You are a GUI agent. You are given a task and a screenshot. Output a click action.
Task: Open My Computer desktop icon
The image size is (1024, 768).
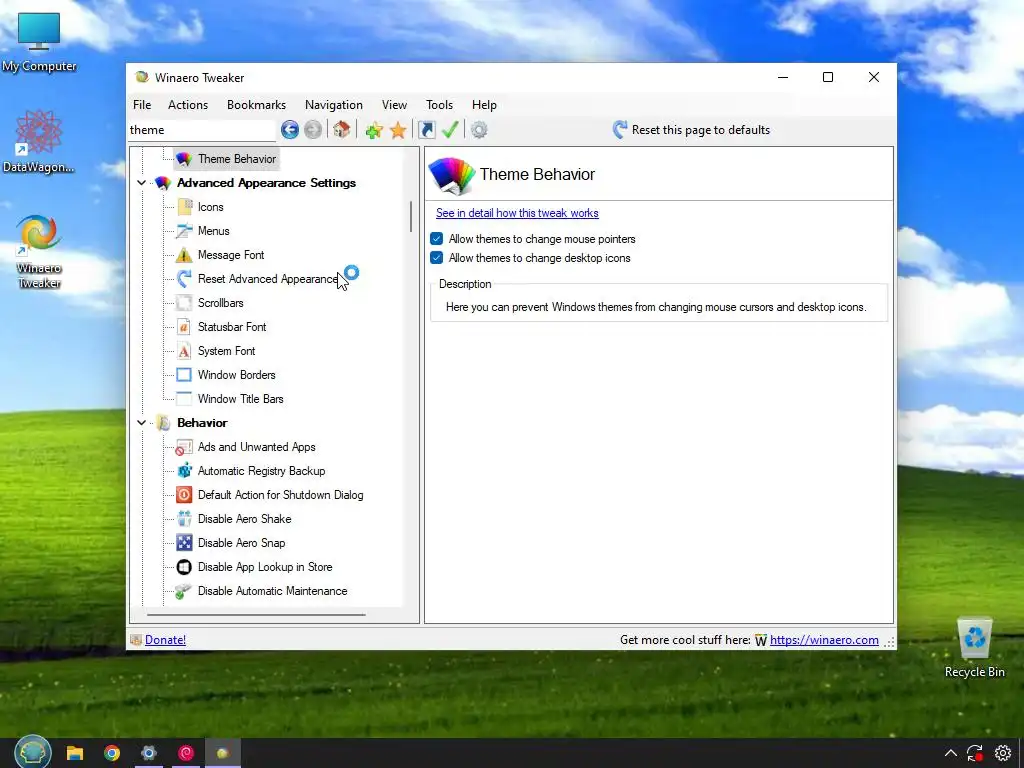click(x=39, y=42)
